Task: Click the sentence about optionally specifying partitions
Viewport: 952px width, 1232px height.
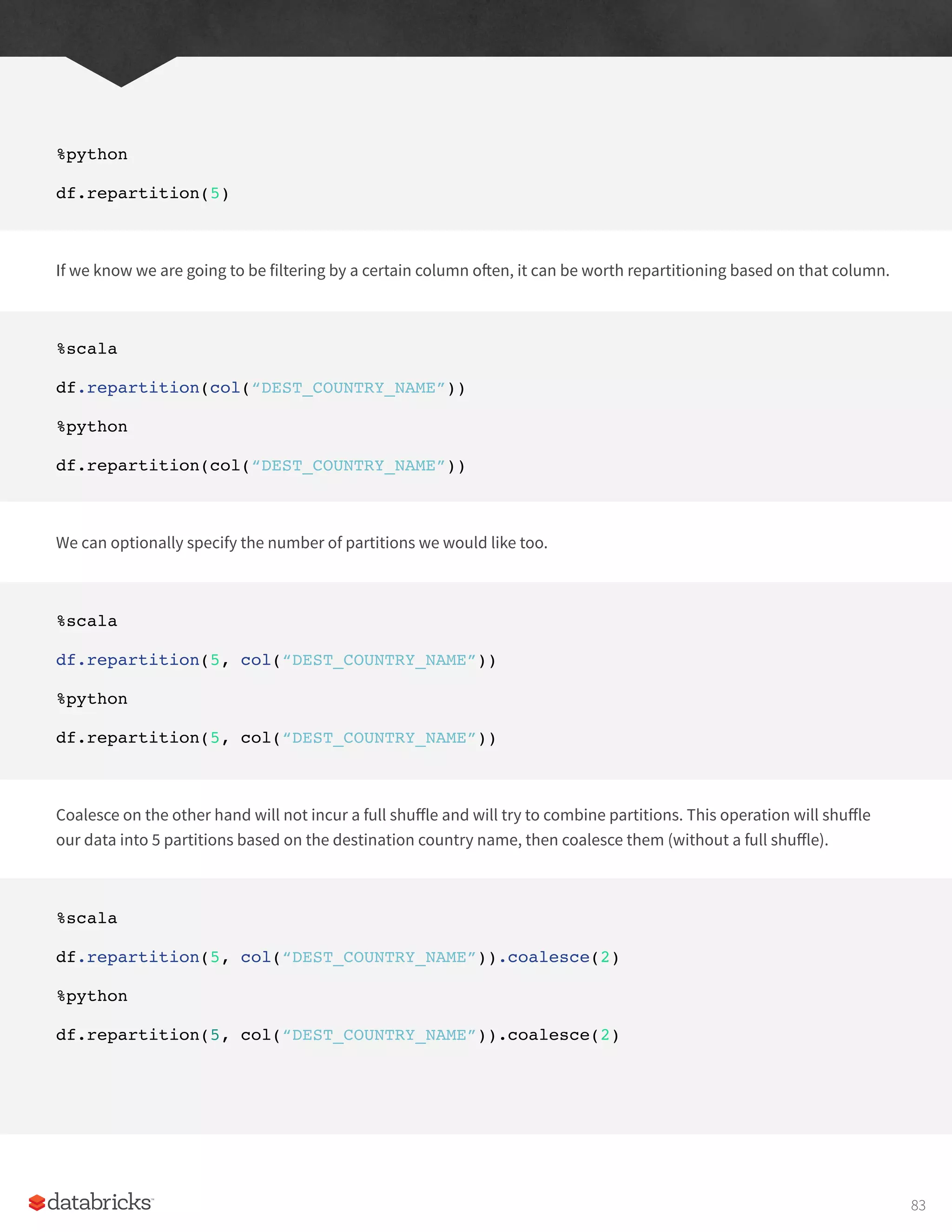Action: 302,543
